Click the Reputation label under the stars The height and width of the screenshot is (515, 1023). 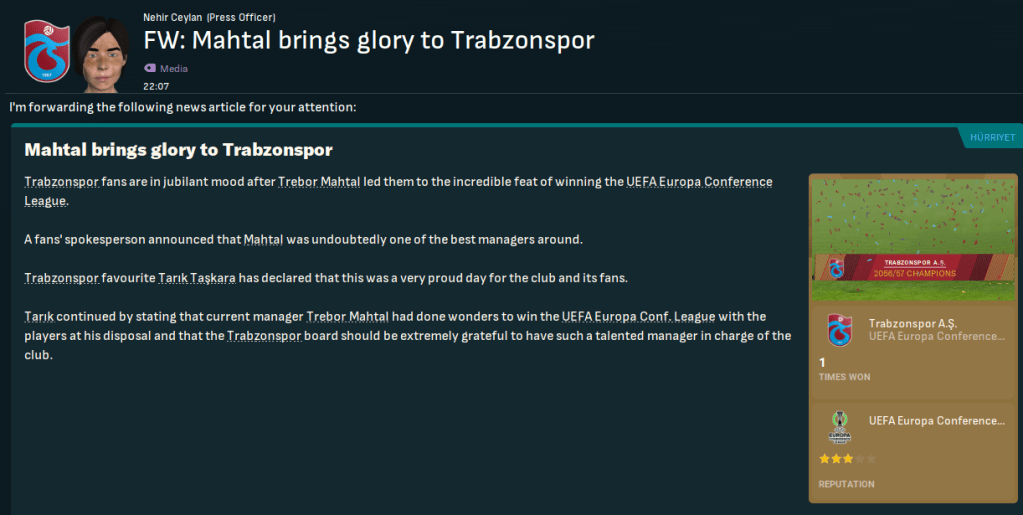pos(846,484)
